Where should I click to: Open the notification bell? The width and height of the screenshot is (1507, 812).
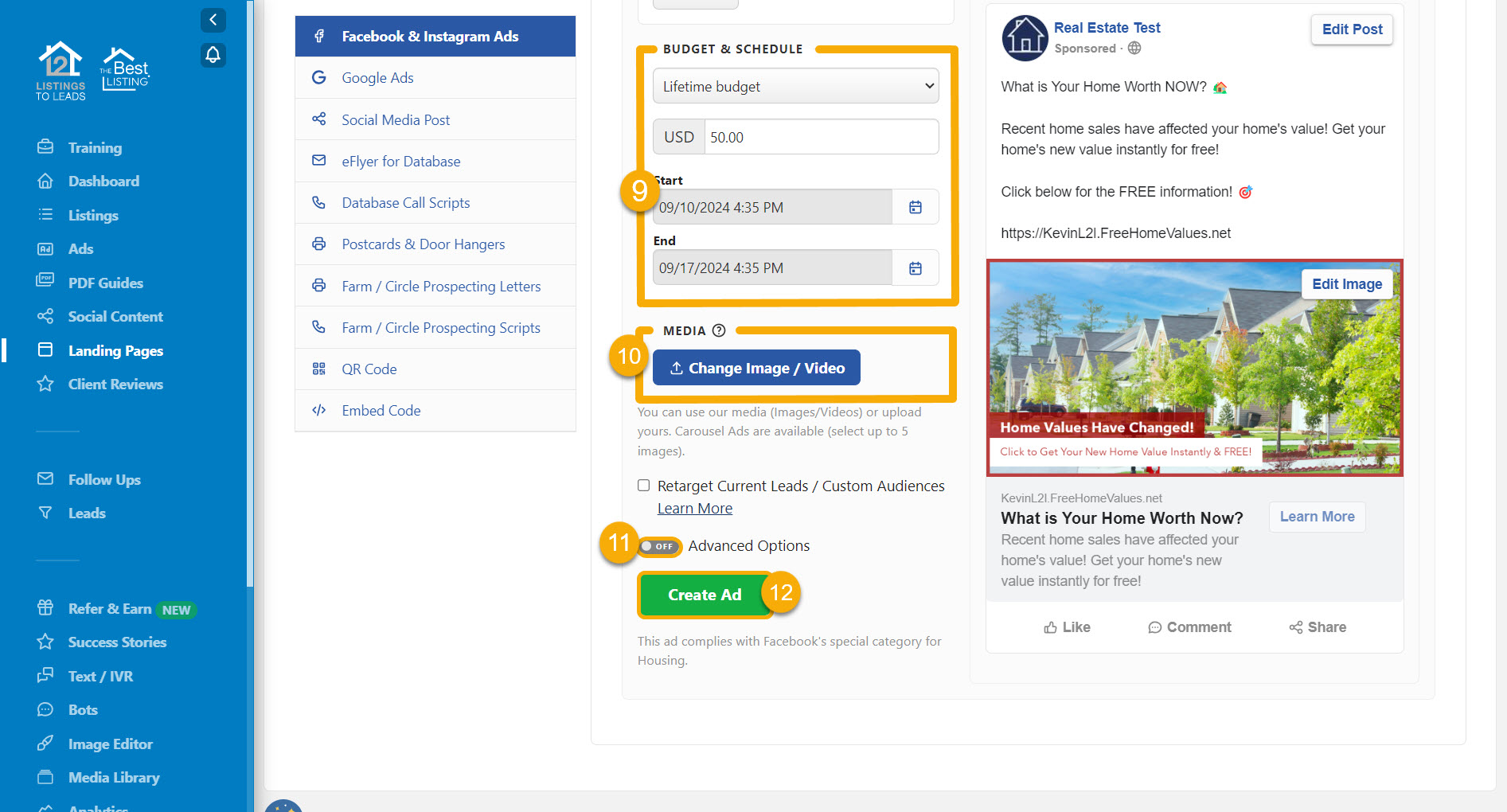click(213, 55)
